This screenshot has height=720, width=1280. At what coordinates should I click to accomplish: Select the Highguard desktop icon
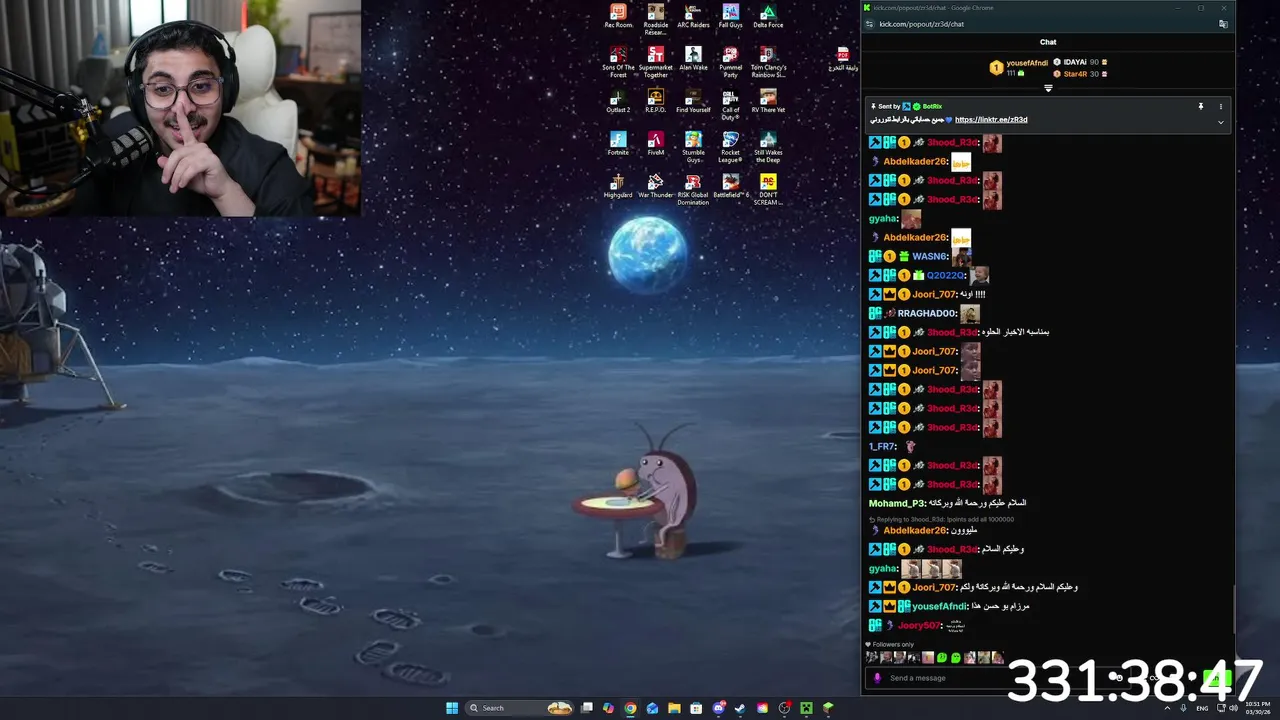click(x=618, y=185)
